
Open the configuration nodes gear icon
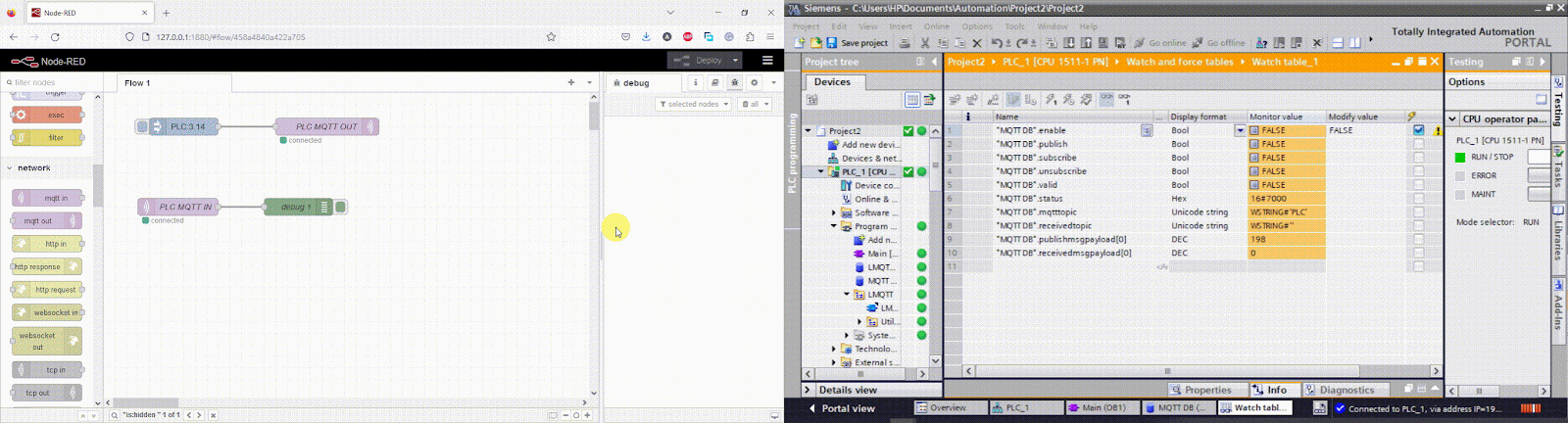(x=755, y=82)
